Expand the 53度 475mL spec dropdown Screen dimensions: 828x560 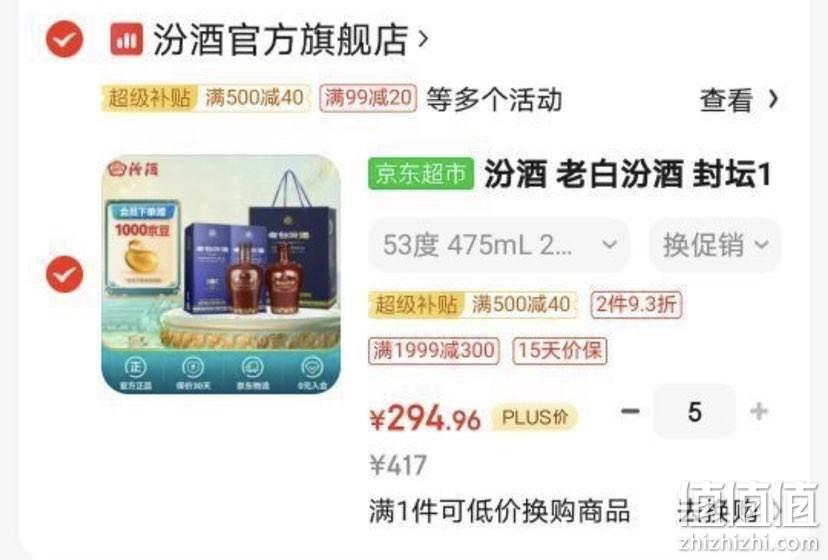pos(499,245)
